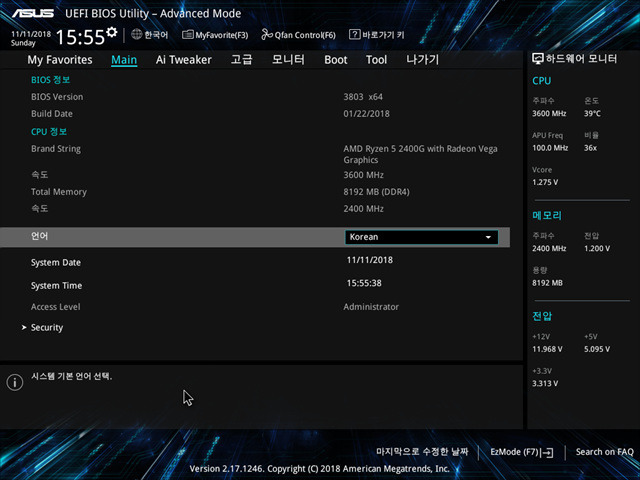
Task: Select the System Time label
Action: (56, 286)
